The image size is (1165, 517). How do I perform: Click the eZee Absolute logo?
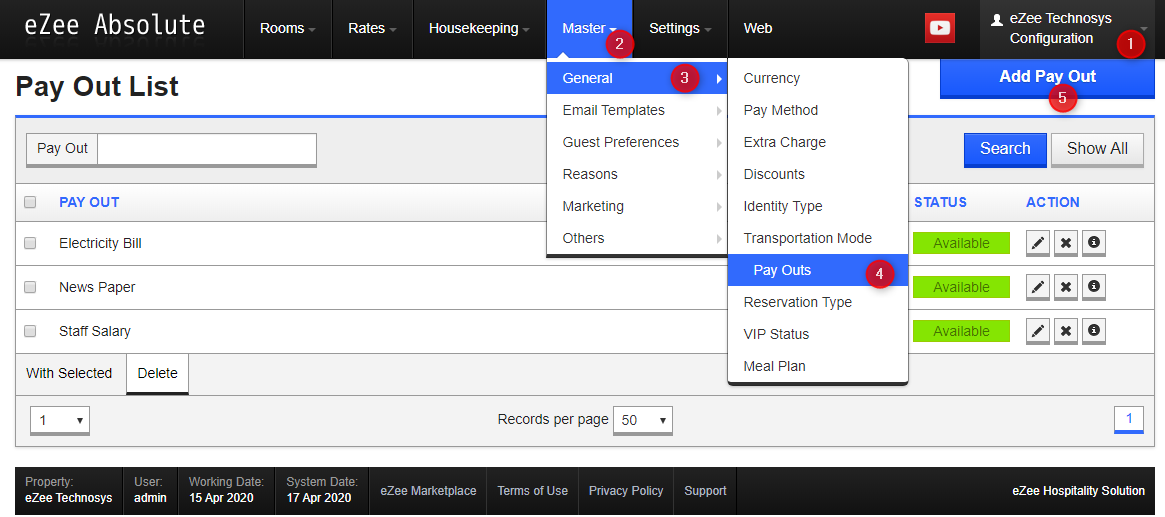[114, 26]
